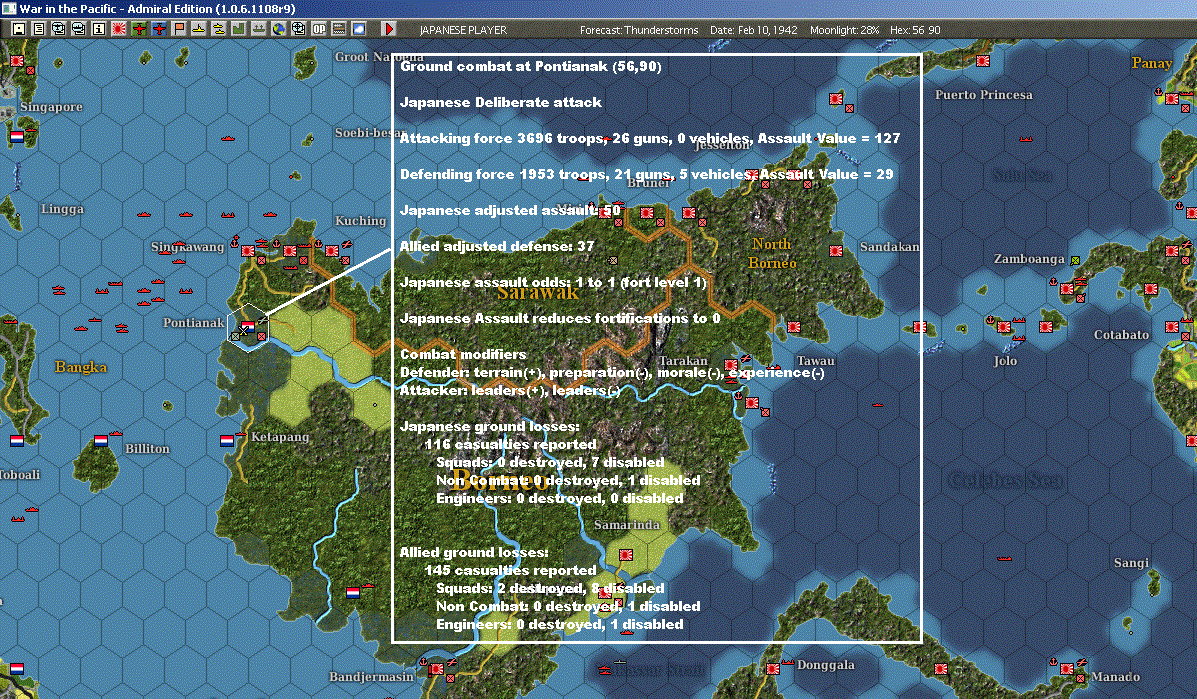
Task: Click the 'Singkawang' map label
Action: (x=188, y=246)
